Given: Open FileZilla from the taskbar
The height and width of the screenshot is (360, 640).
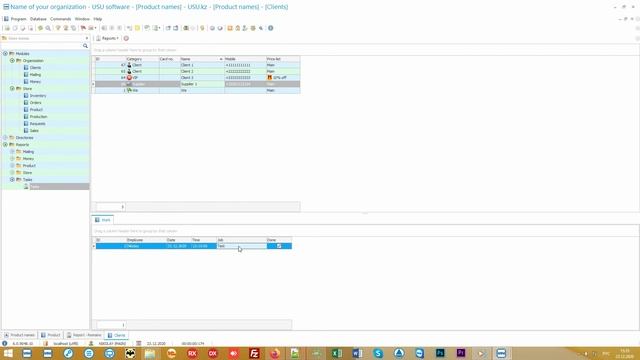Looking at the screenshot, I should click(x=254, y=353).
